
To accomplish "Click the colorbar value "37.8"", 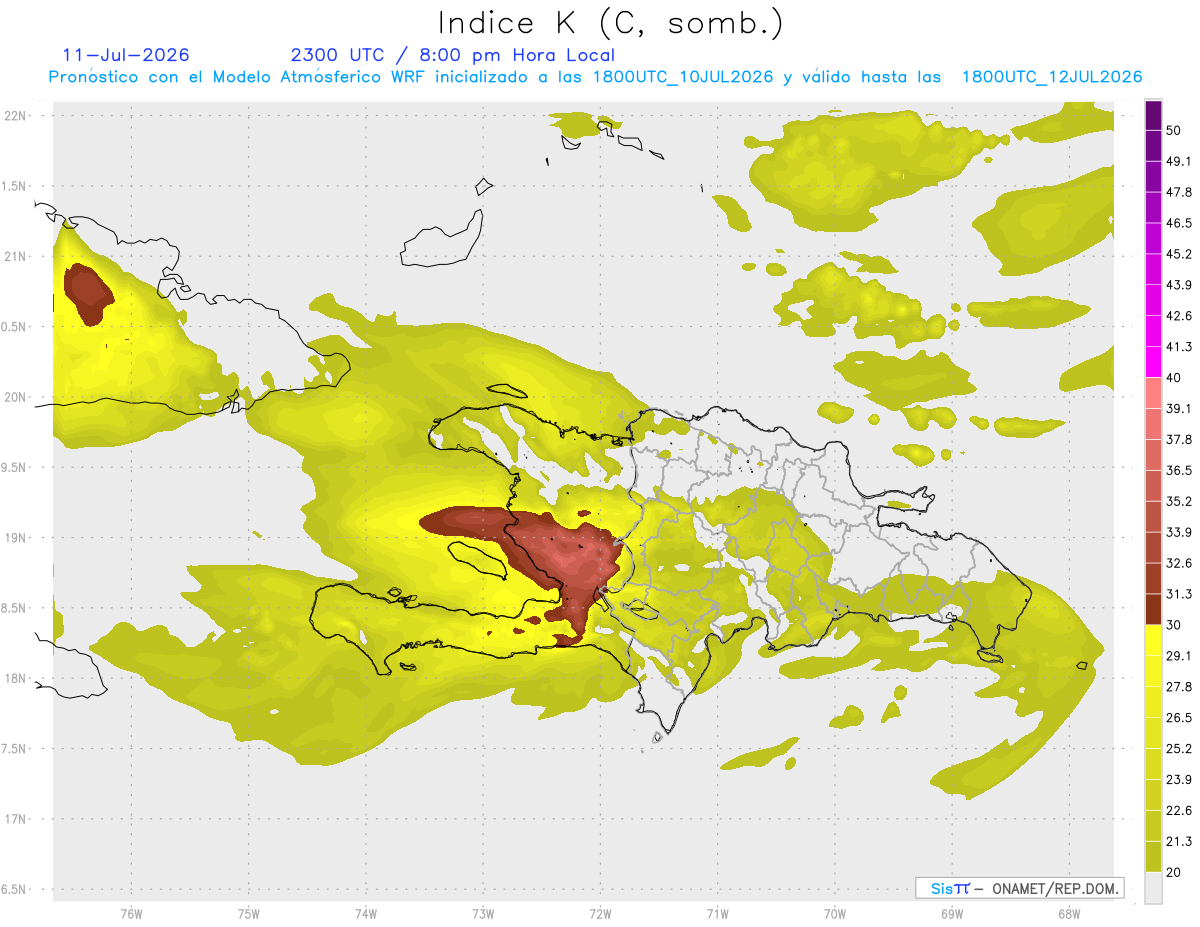I will tap(1179, 440).
